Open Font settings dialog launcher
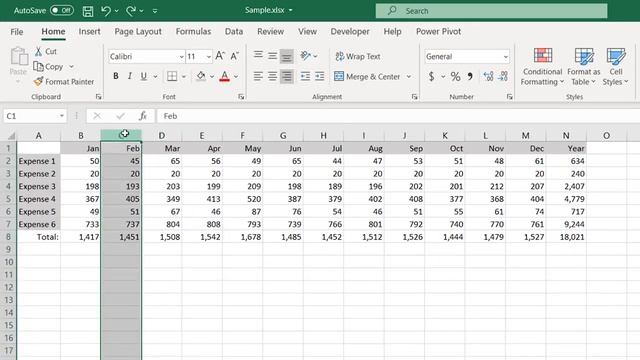 point(241,97)
